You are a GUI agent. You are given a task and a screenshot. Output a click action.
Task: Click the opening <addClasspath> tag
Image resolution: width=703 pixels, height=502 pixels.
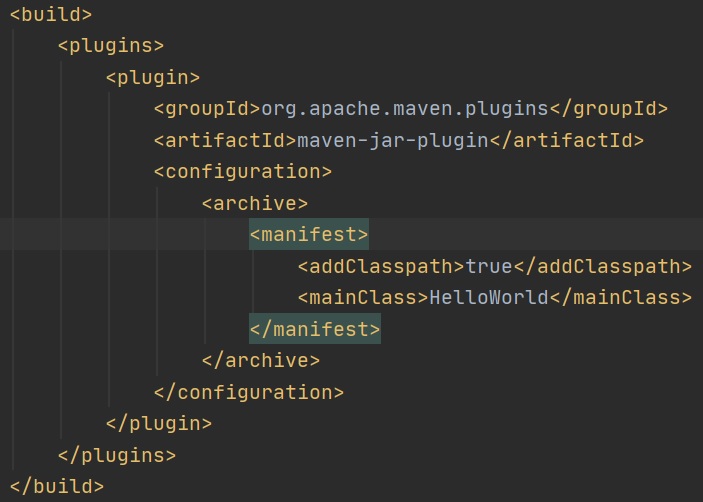[x=381, y=266]
